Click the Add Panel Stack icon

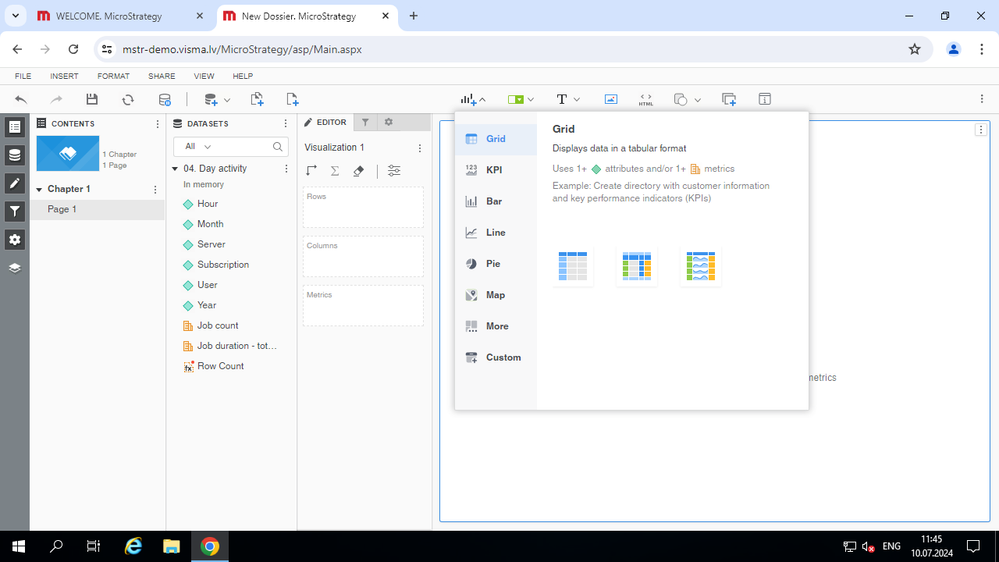pyautogui.click(x=729, y=99)
